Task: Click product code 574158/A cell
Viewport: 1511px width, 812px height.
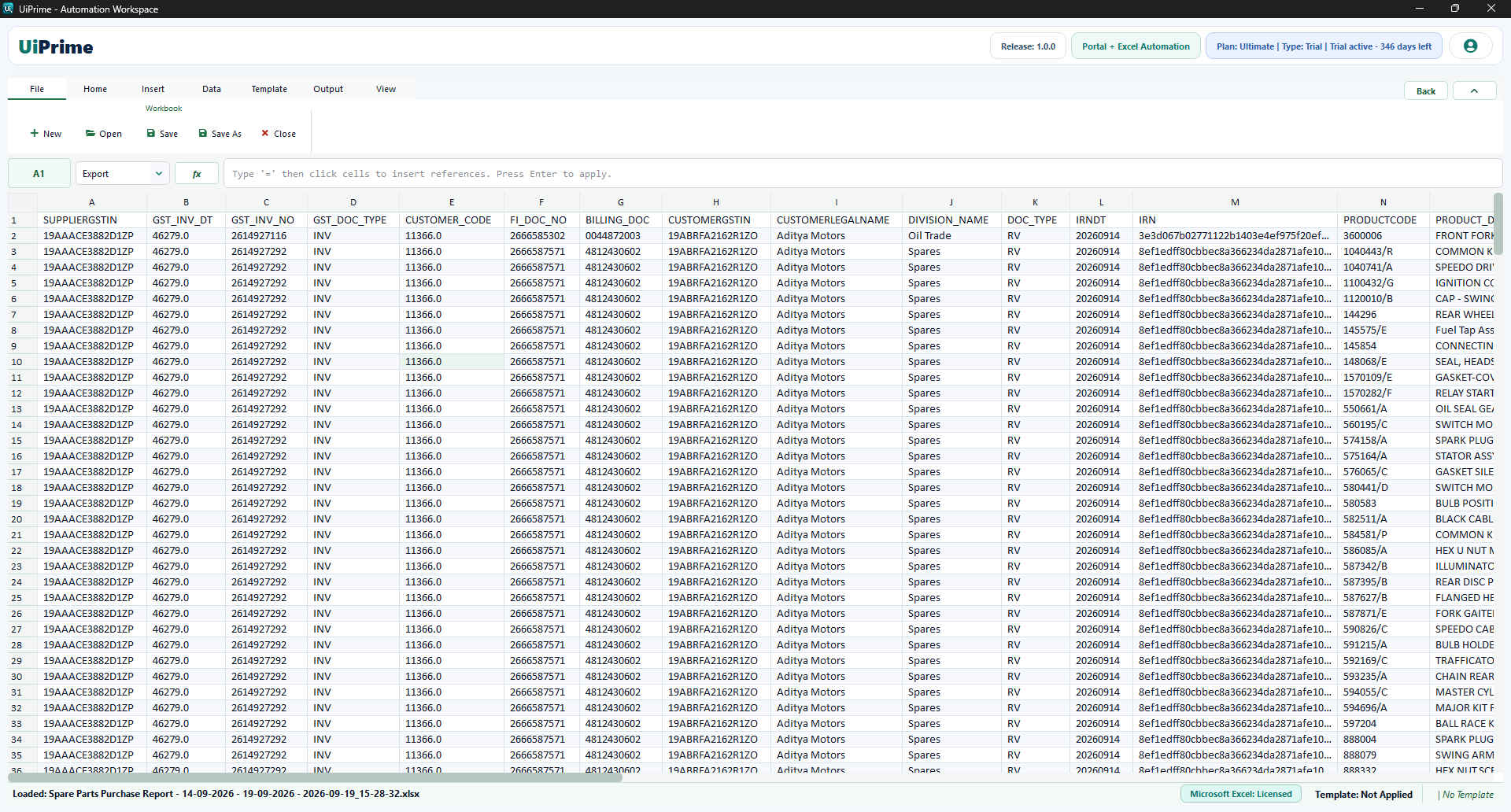Action: coord(1383,441)
